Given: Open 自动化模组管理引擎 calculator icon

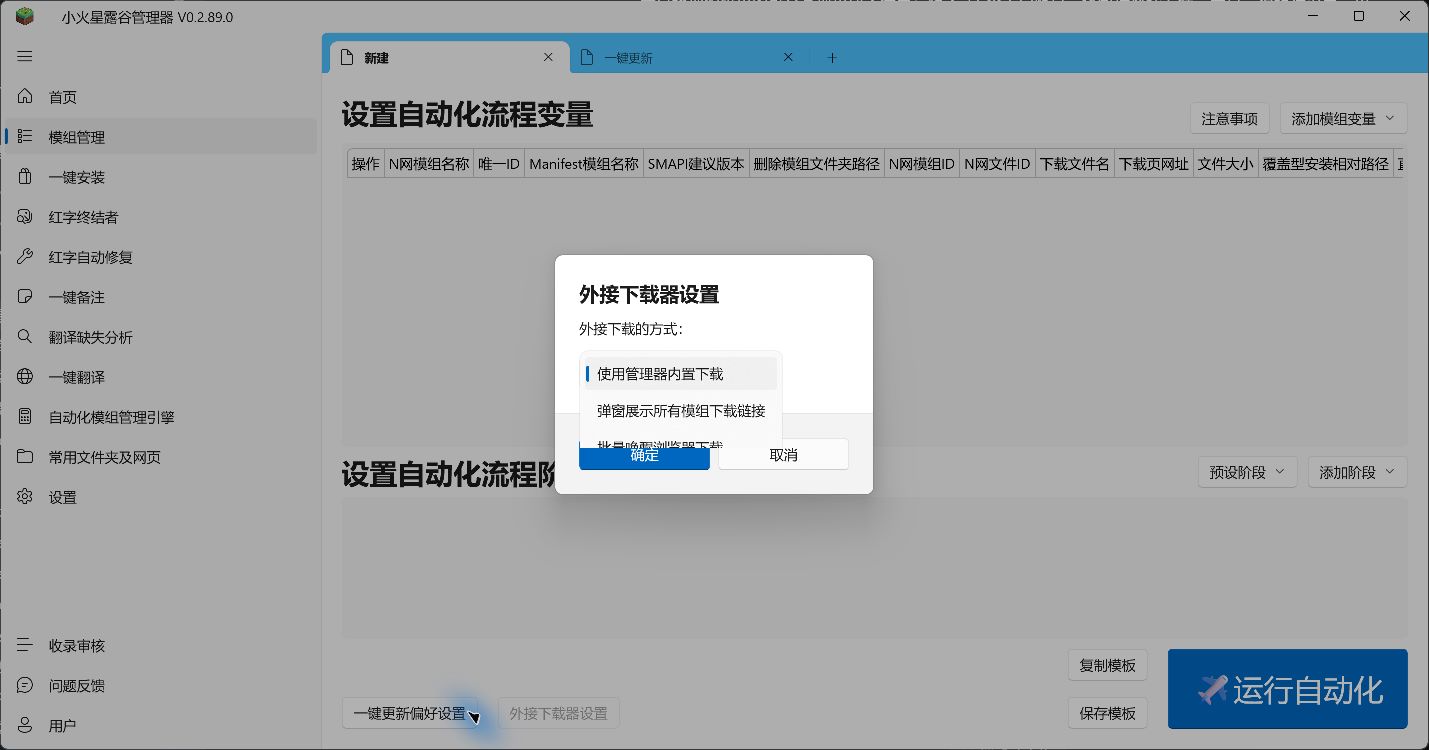Looking at the screenshot, I should coord(26,417).
